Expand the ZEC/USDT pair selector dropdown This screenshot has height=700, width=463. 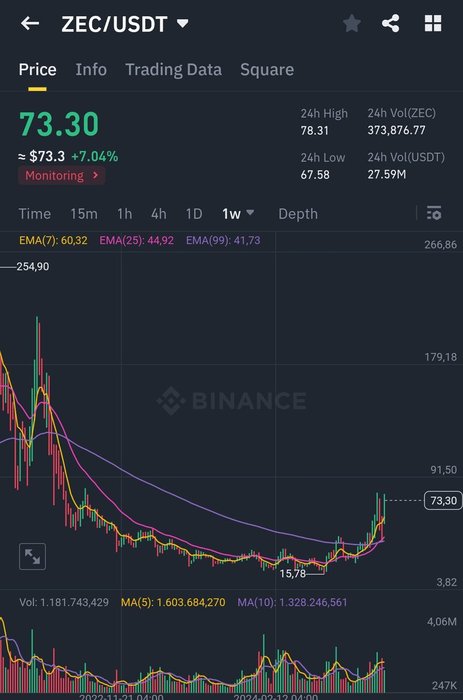183,23
